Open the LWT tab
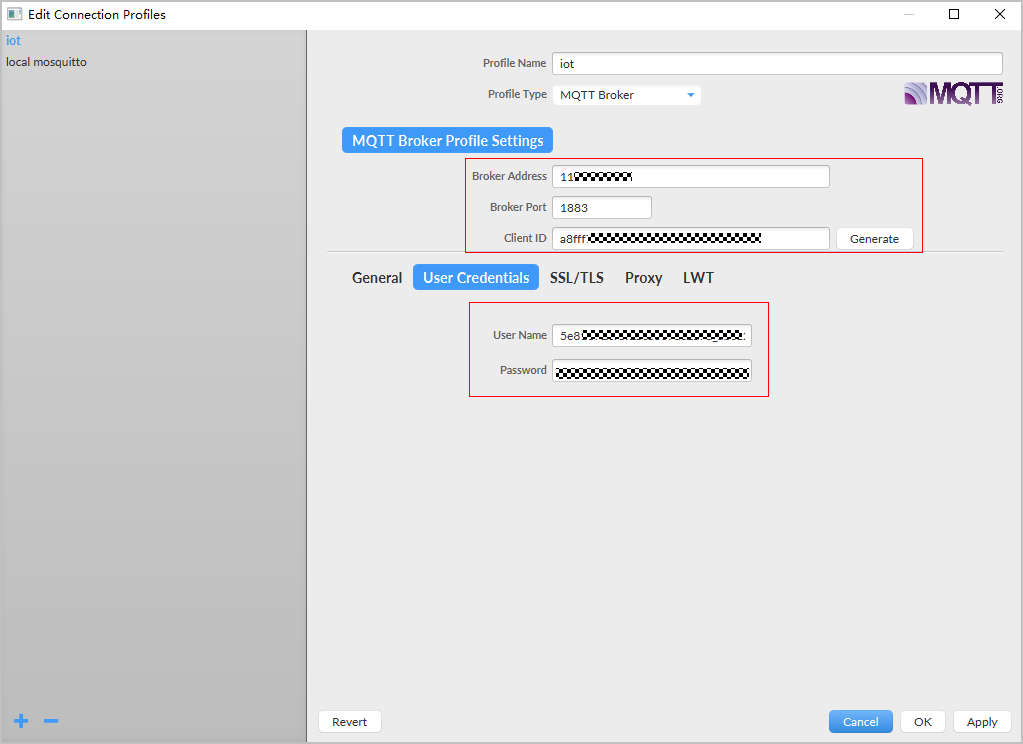 pos(698,277)
